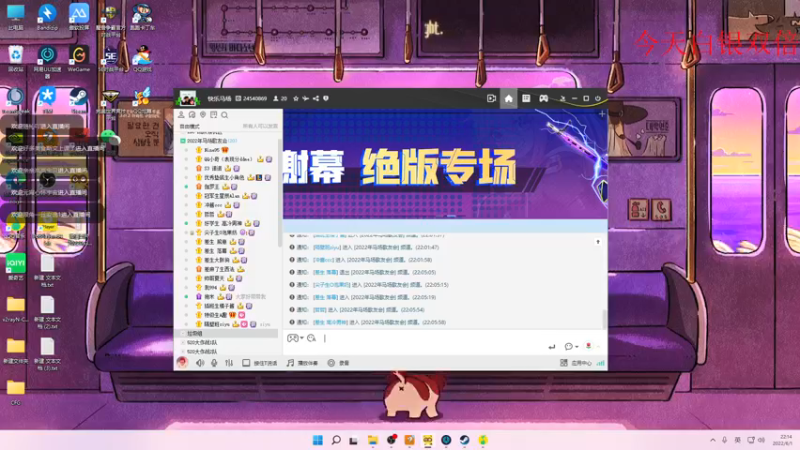Viewport: 800px width, 450px height.
Task: Open Steam from the taskbar
Action: tap(464, 440)
